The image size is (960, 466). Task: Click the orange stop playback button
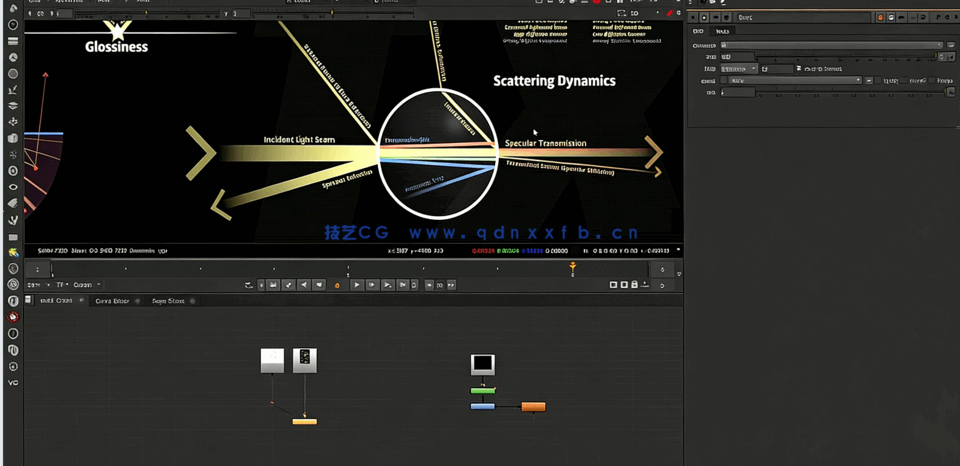tap(337, 285)
